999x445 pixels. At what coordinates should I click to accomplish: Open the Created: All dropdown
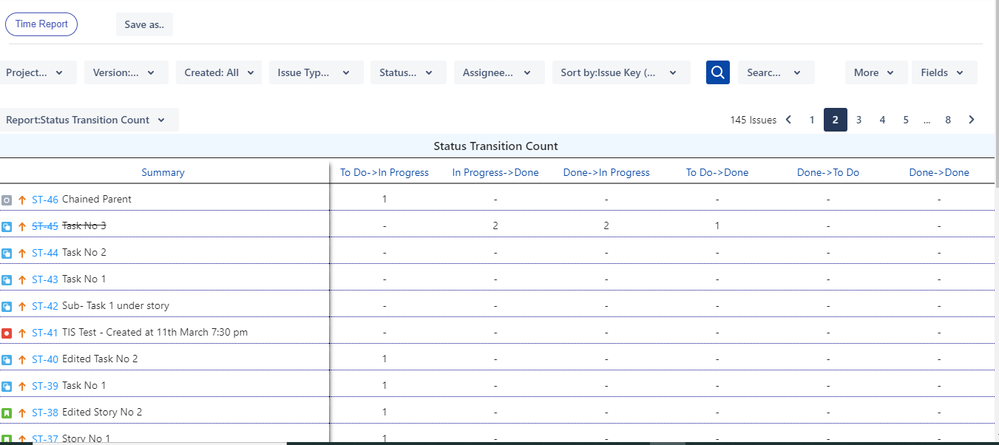[x=219, y=73]
